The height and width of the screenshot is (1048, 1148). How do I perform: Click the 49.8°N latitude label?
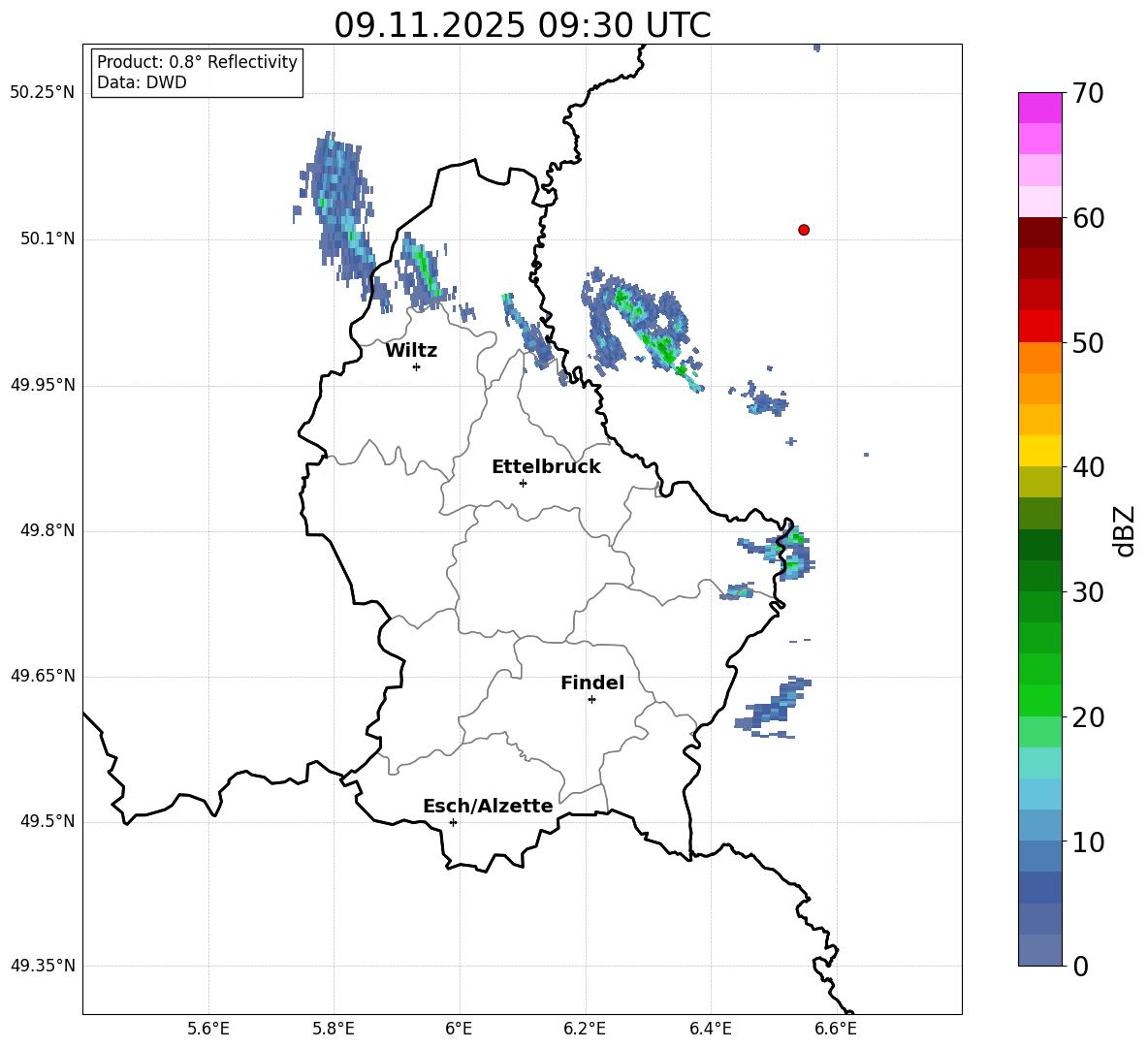48,530
